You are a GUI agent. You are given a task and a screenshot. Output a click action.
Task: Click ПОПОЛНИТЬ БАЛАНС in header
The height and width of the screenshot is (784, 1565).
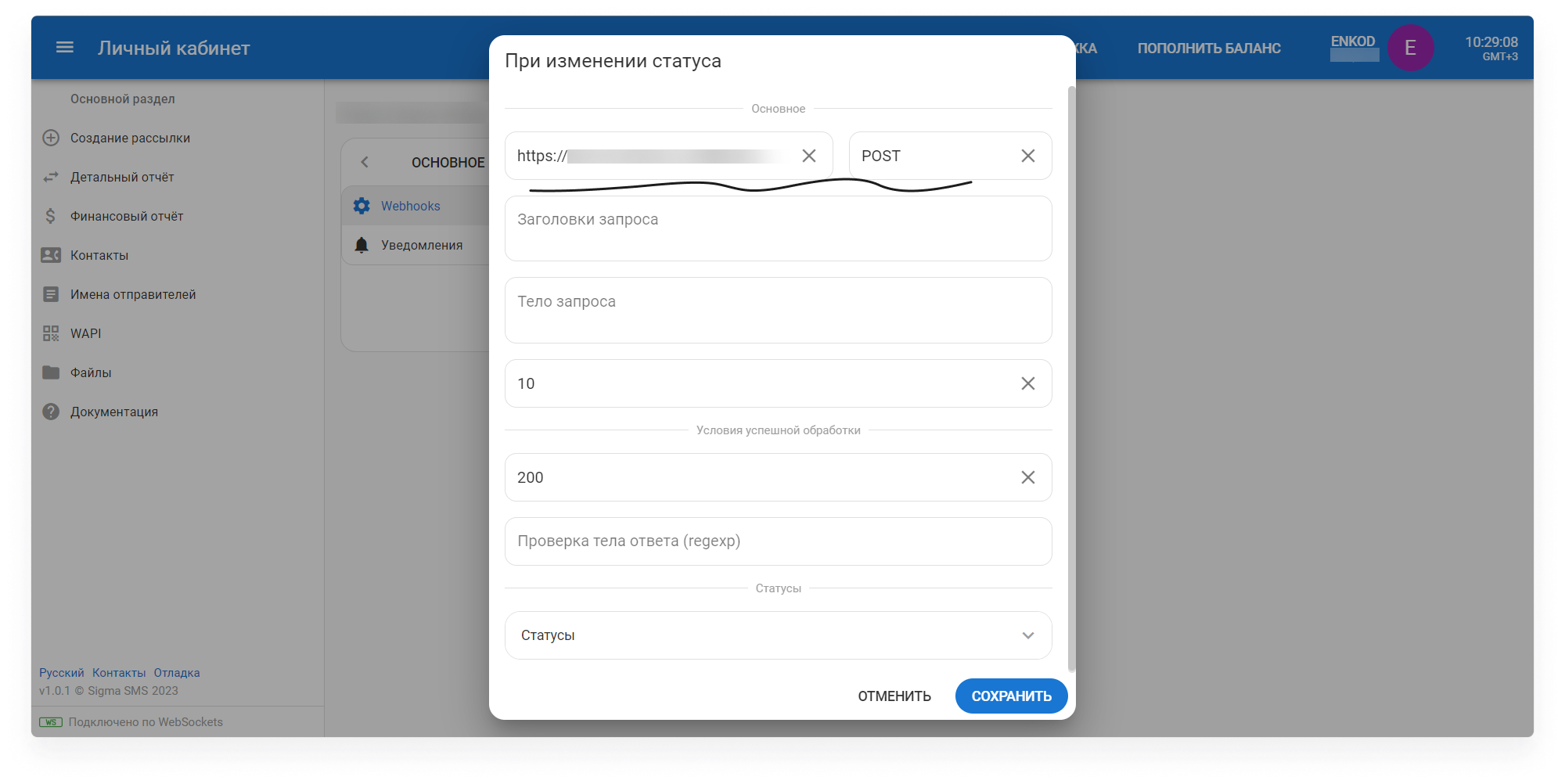coord(1209,48)
